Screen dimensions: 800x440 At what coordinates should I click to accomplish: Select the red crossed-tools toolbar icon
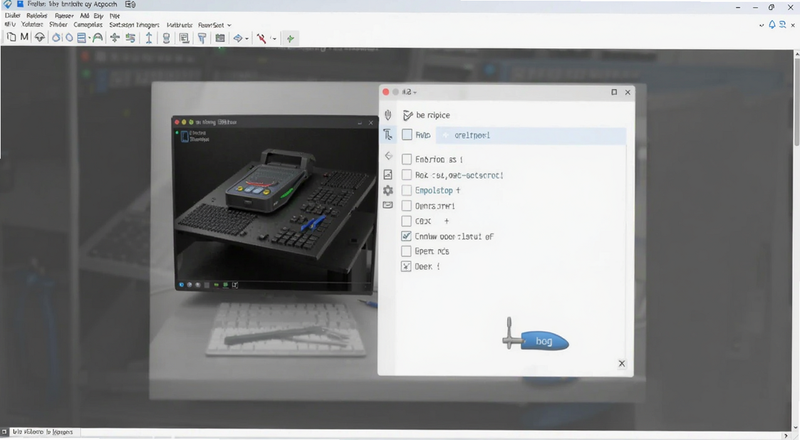coord(261,38)
